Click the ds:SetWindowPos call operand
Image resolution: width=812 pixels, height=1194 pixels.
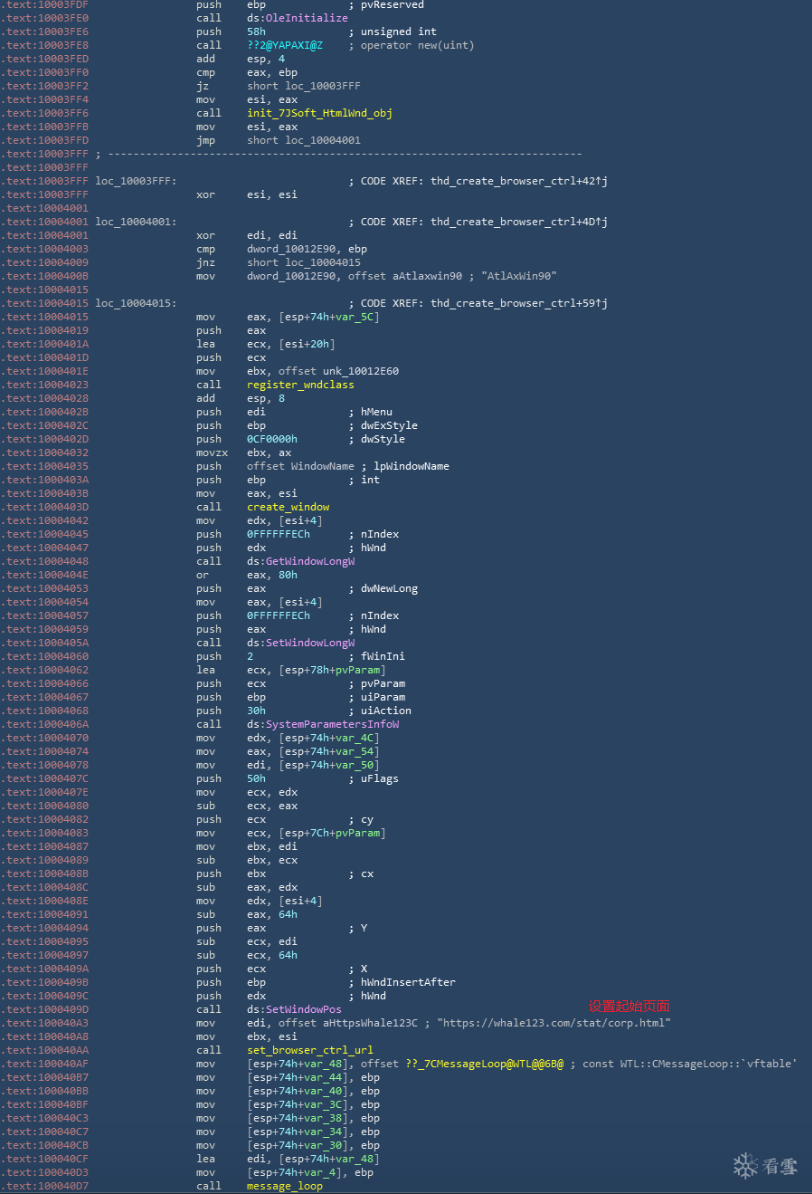pos(294,1010)
